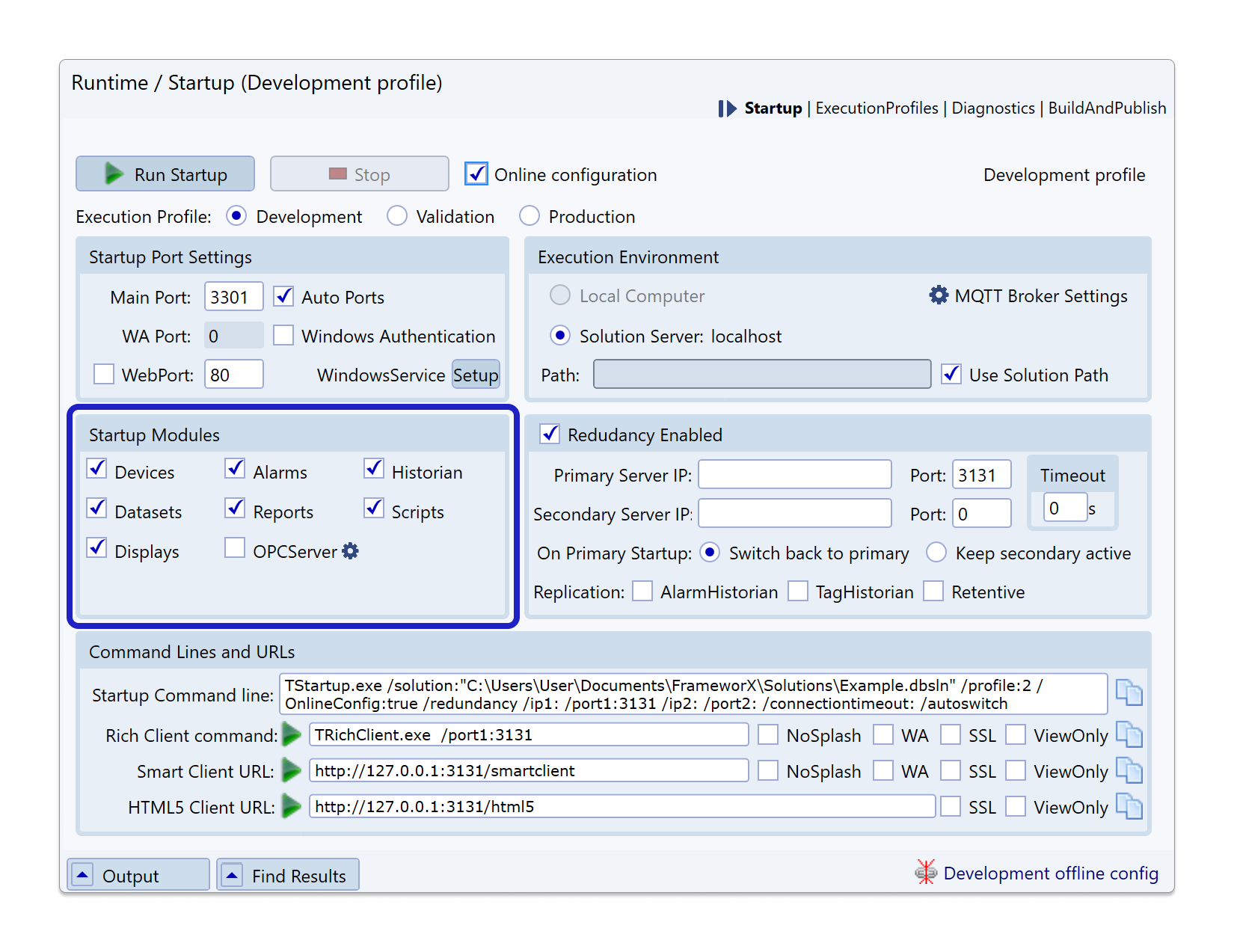Launch Smart Client URL play arrow
The width and height of the screenshot is (1234, 952).
pos(292,771)
